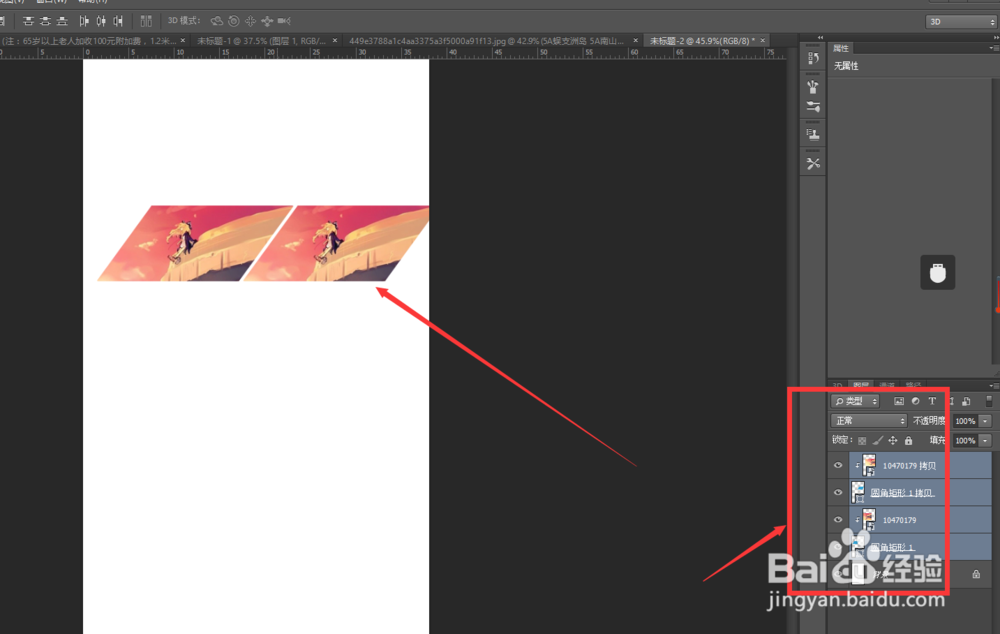Open the Clone Source panel icon
The image size is (1000, 634).
tap(813, 135)
